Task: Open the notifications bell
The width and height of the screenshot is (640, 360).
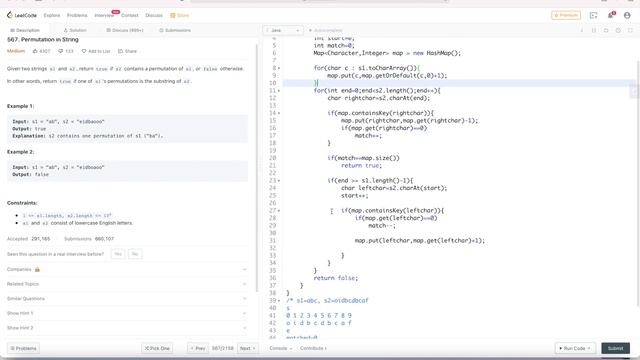Action: click(x=611, y=15)
